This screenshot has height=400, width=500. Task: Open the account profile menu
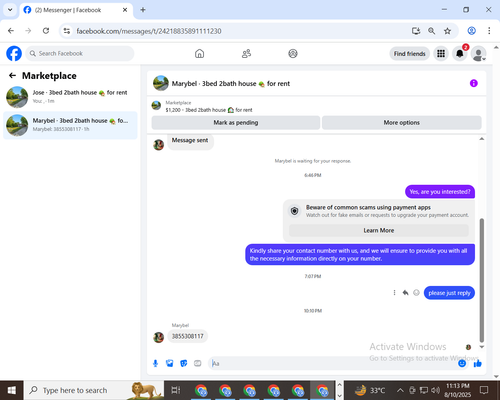tap(478, 54)
